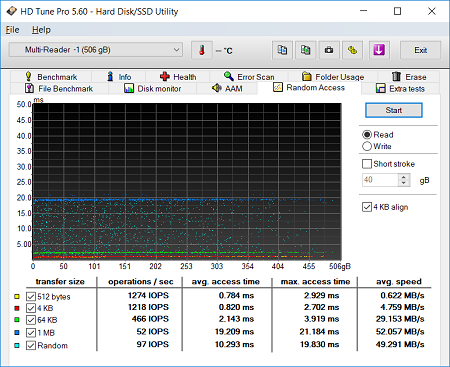Click the short stroke gB value field

pyautogui.click(x=380, y=180)
